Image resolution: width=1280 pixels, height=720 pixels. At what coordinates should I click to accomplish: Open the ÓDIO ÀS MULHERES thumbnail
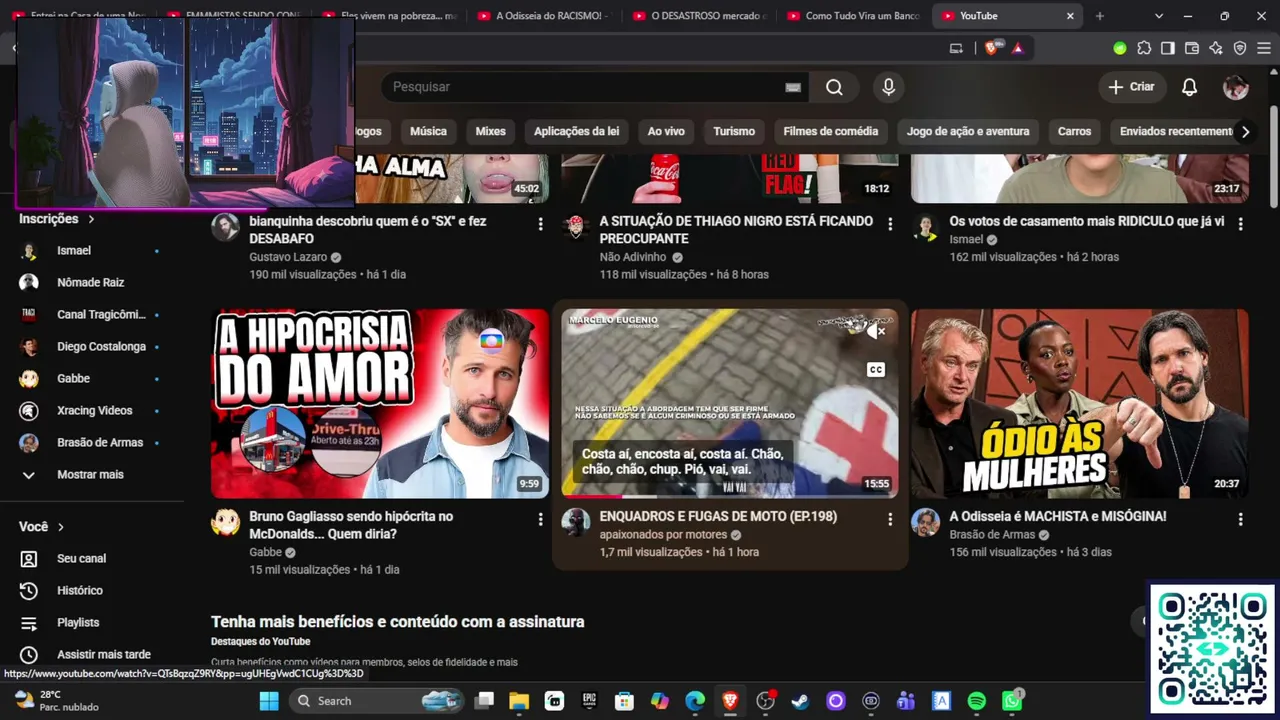1080,403
